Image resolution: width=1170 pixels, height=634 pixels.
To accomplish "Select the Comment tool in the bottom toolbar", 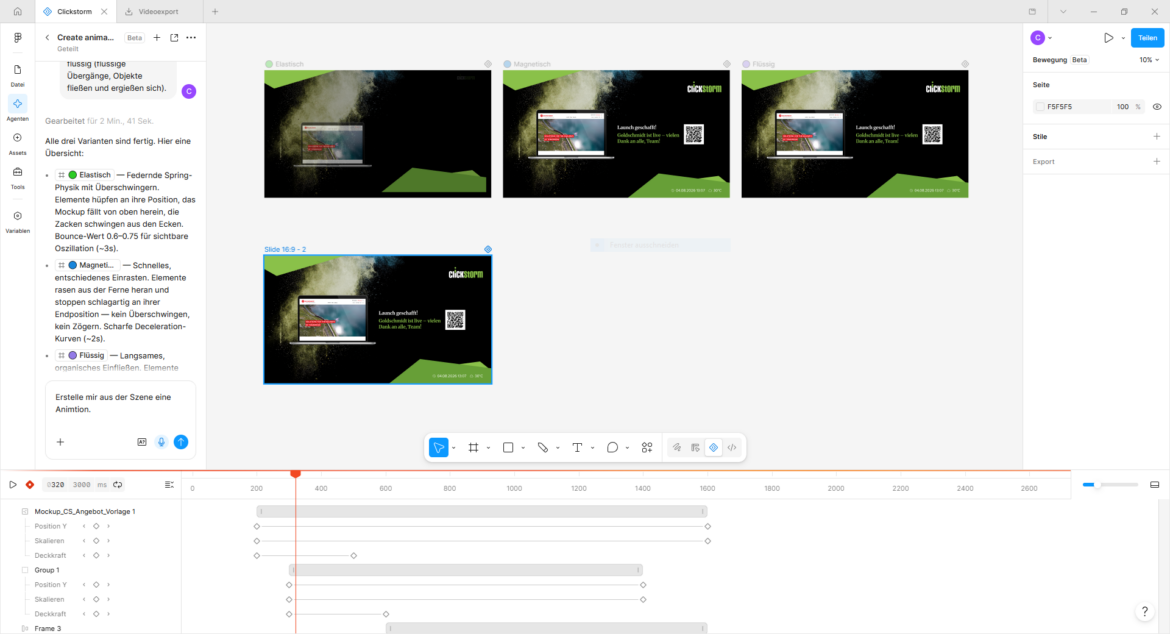I will pos(612,448).
